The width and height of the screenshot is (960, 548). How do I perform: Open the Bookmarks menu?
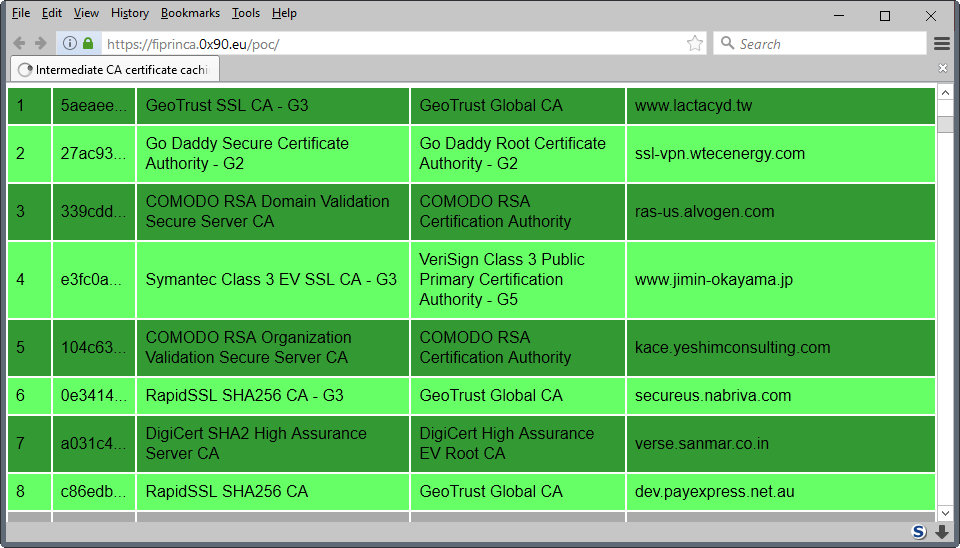pyautogui.click(x=190, y=13)
